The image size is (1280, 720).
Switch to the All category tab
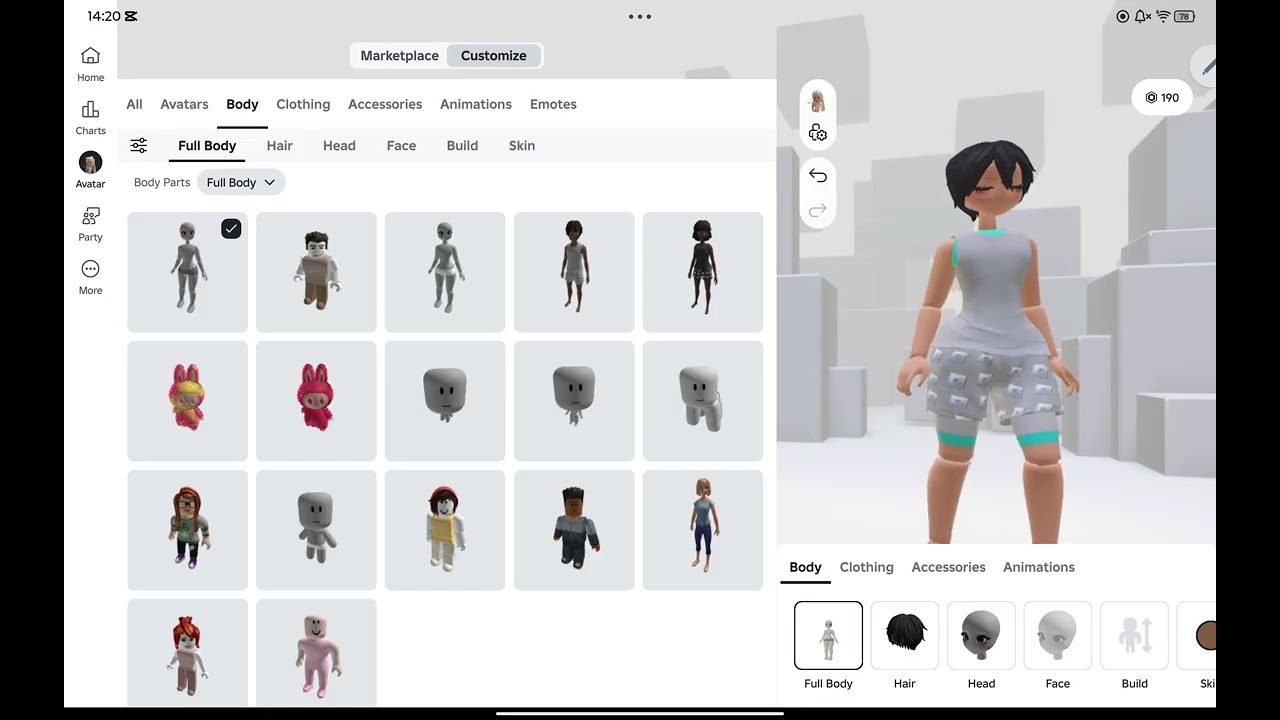(x=134, y=104)
